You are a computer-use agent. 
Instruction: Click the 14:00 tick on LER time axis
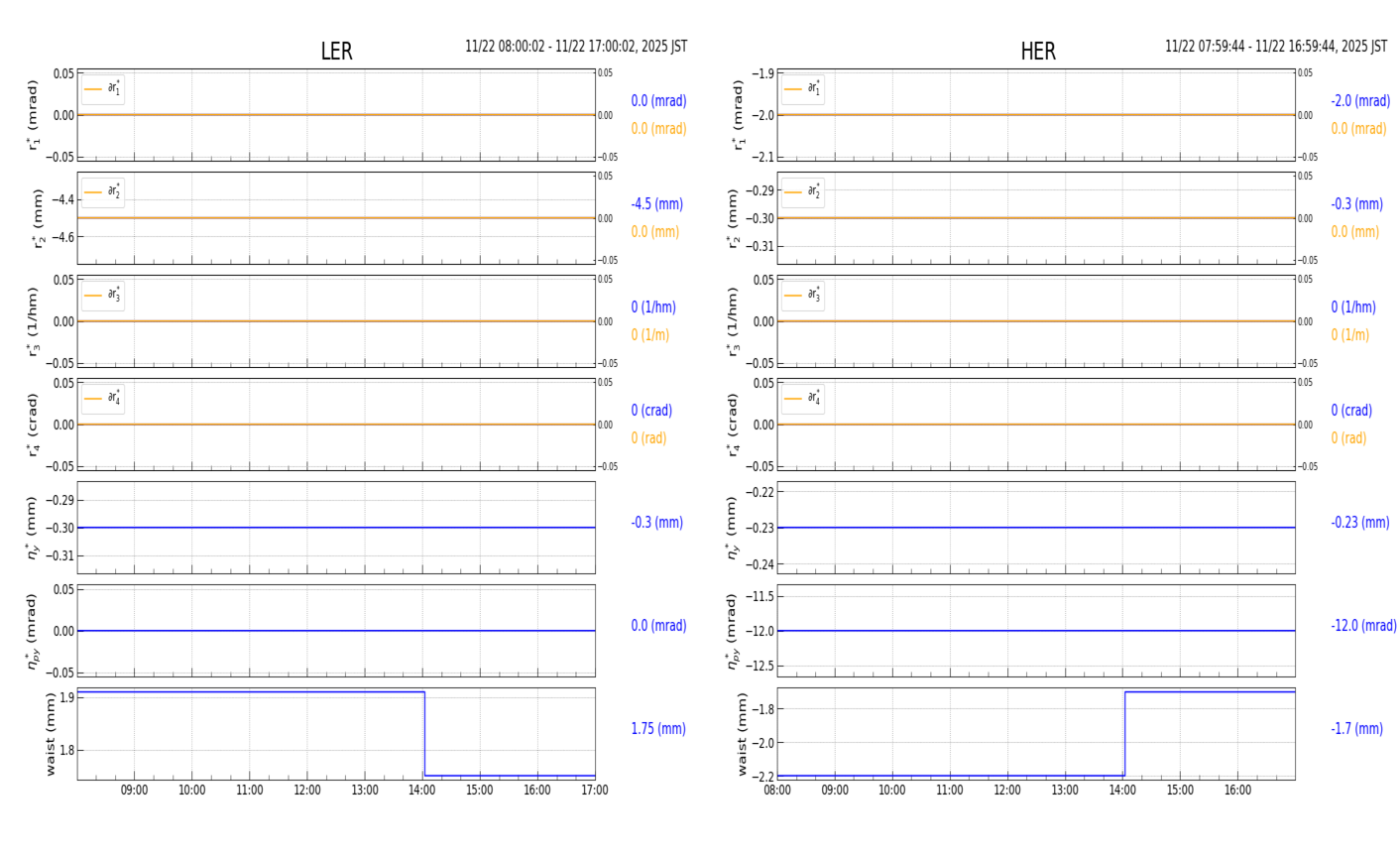pos(422,791)
